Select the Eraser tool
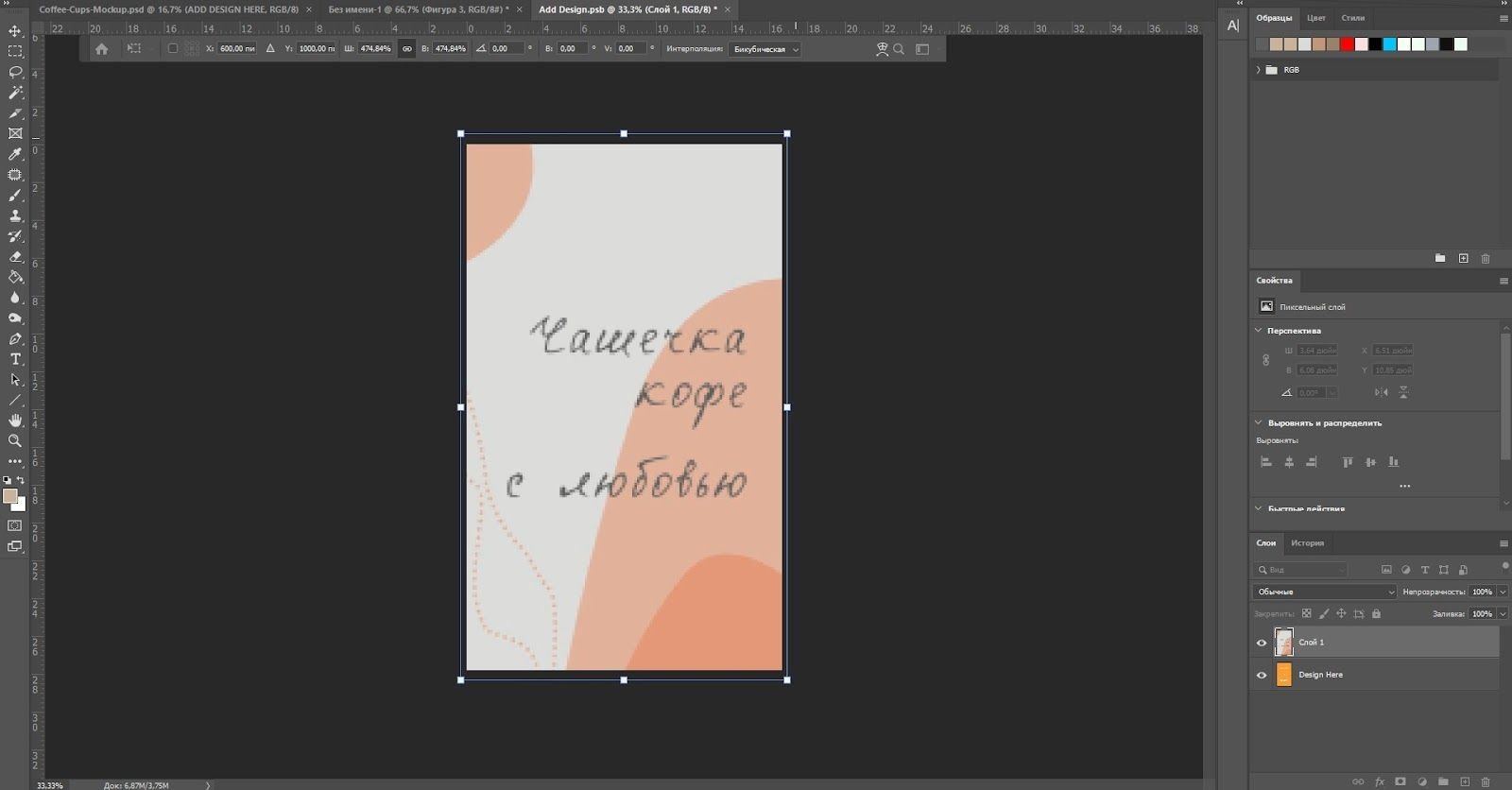 (15, 256)
